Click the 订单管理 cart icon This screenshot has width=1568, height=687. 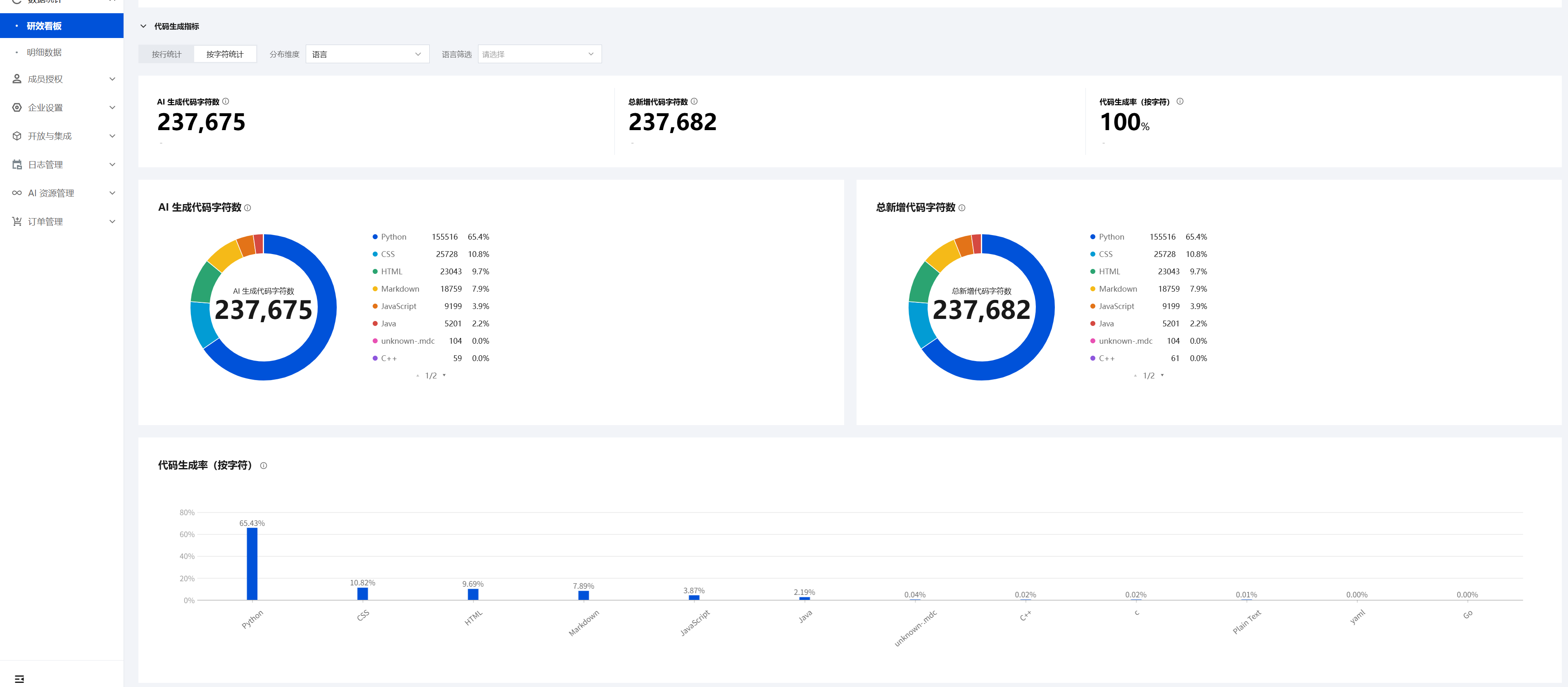point(17,221)
